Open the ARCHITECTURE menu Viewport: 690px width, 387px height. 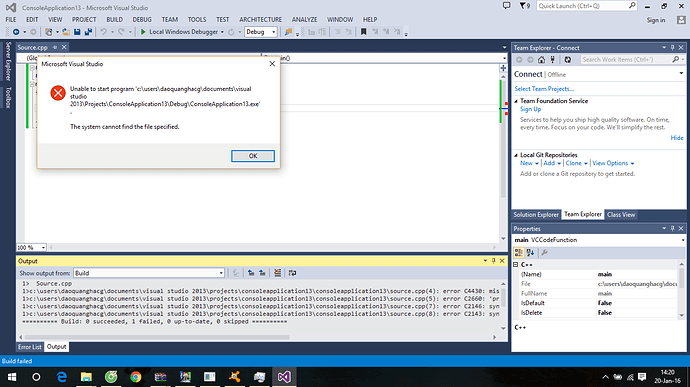click(x=261, y=19)
